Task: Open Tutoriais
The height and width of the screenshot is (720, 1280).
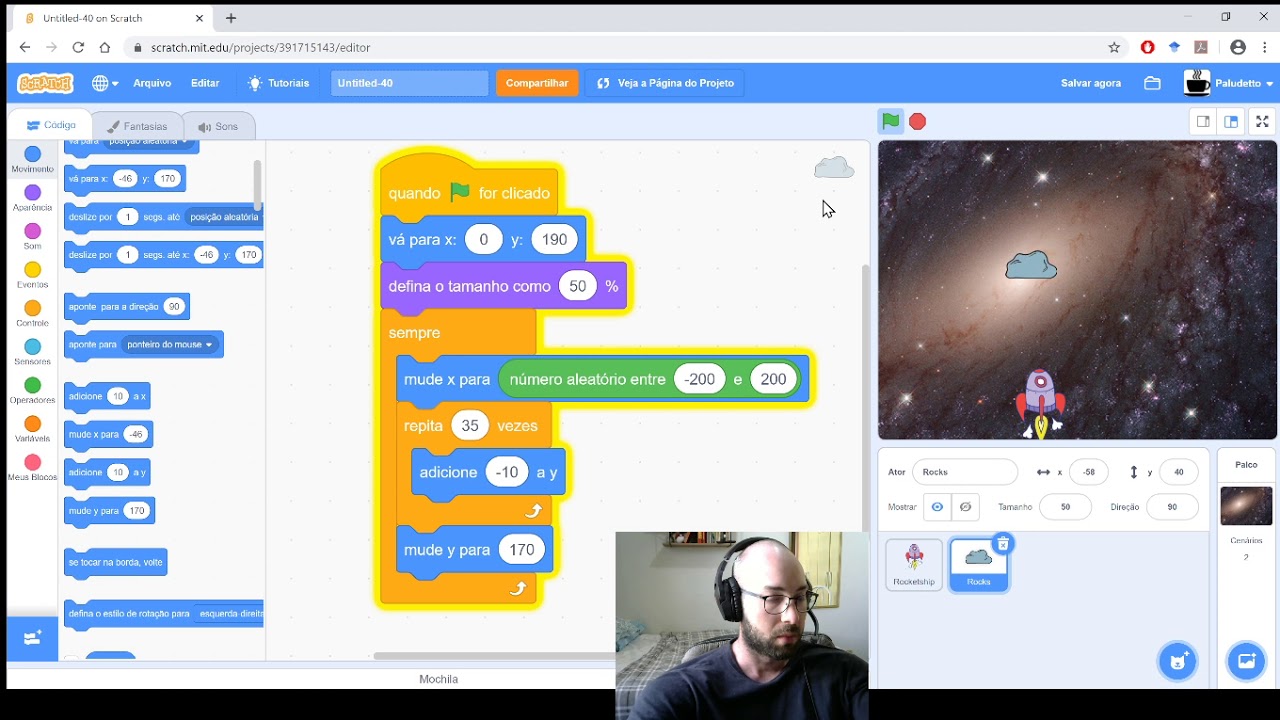Action: (x=278, y=83)
